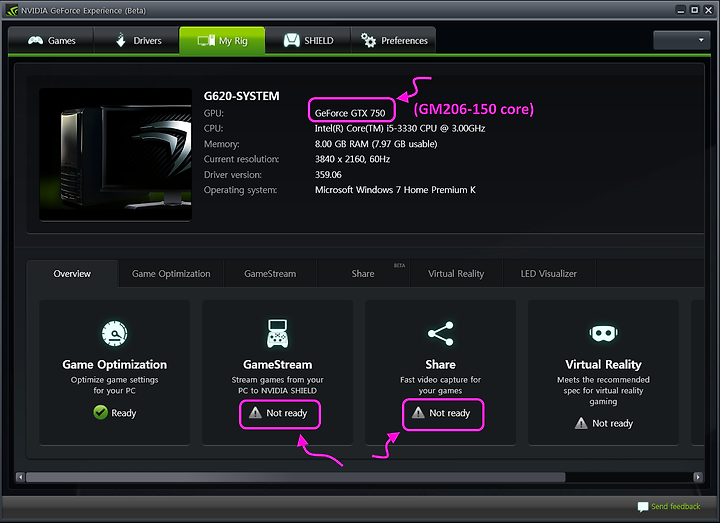Switch to Game Optimization sub-tab
This screenshot has height=523, width=720.
click(171, 274)
